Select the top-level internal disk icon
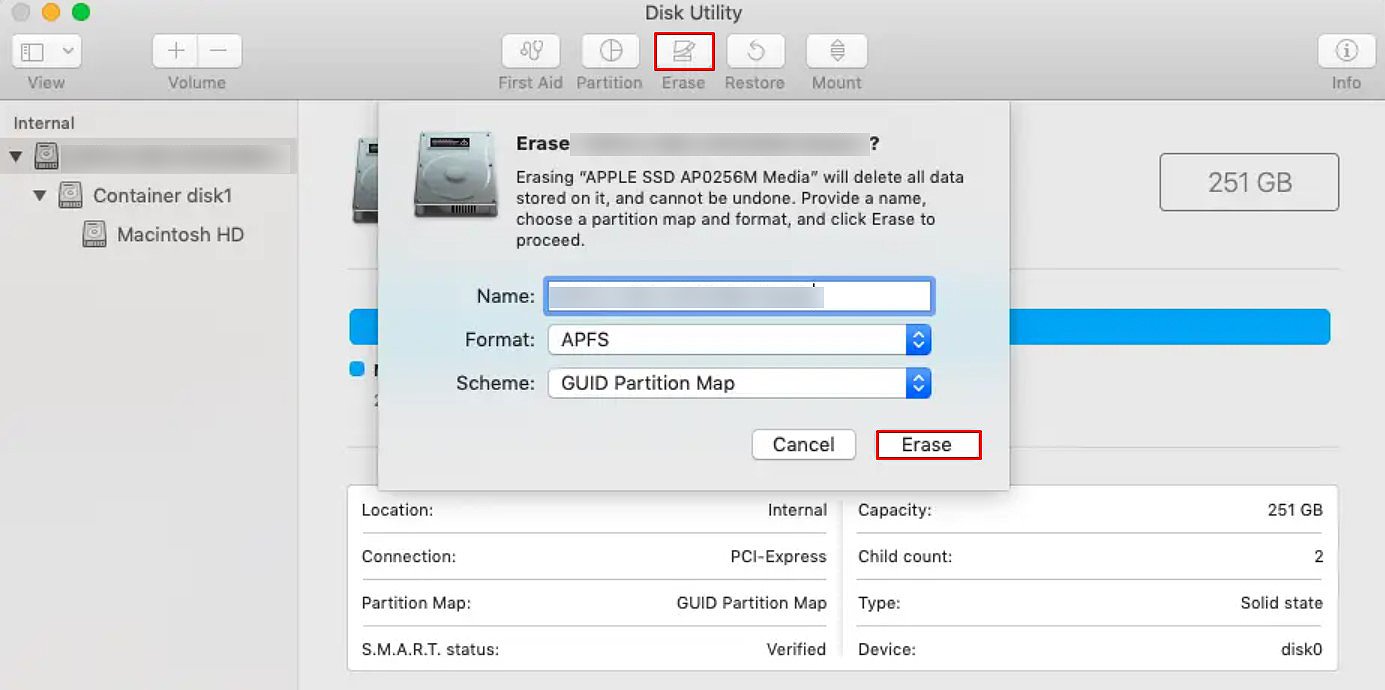The width and height of the screenshot is (1385, 690). tap(47, 156)
